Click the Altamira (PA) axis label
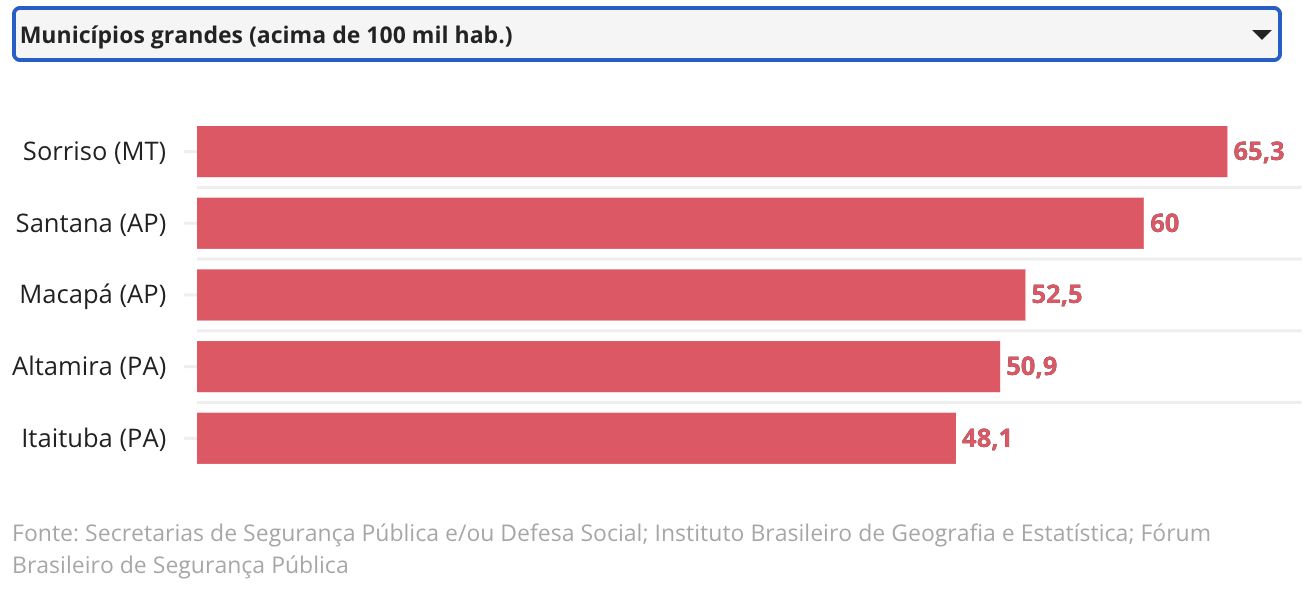The width and height of the screenshot is (1312, 594). 89,367
